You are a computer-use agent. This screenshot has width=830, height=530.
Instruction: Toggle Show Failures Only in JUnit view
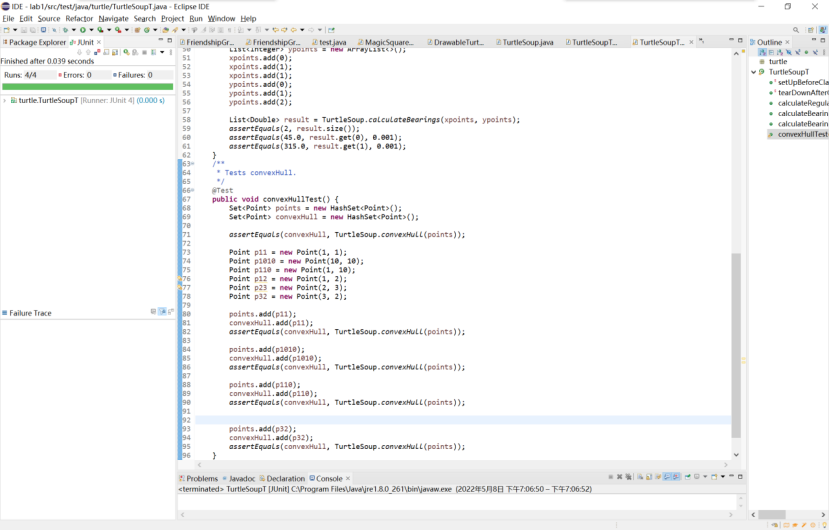pos(97,52)
